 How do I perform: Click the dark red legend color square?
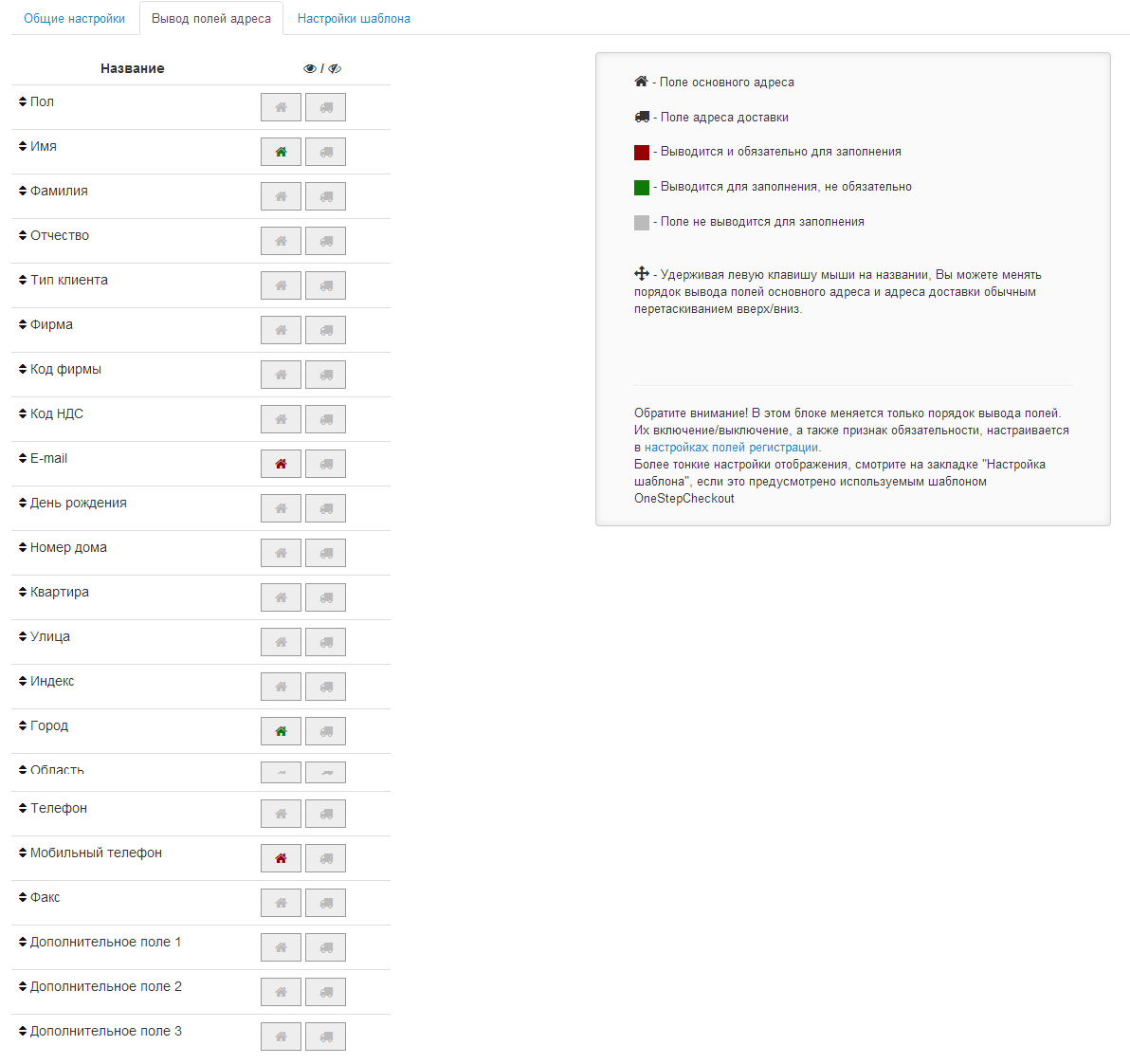coord(642,153)
